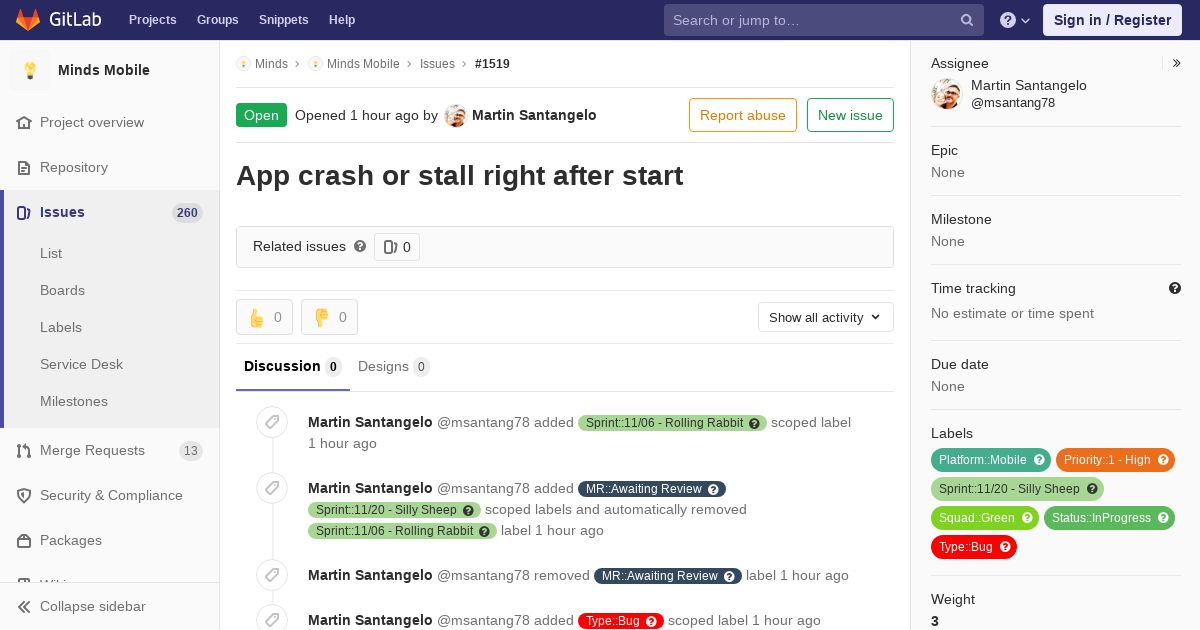Viewport: 1200px width, 630px height.
Task: Click the help icon on the added MR::Awaiting Review label
Action: click(x=713, y=489)
